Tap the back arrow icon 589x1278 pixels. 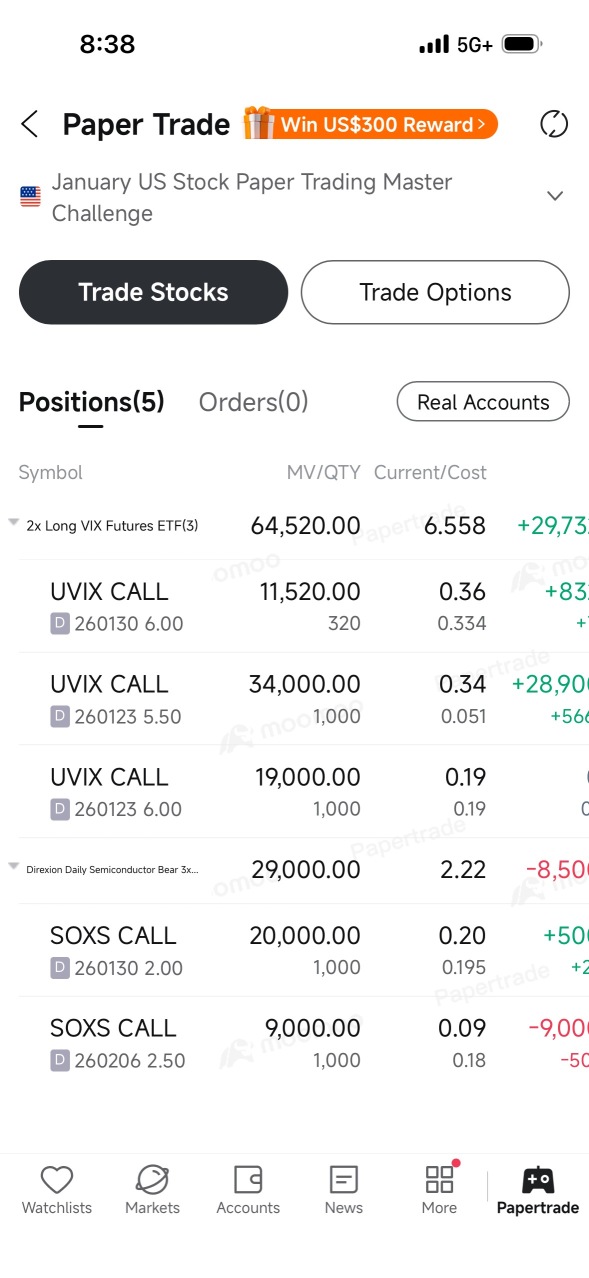(29, 124)
